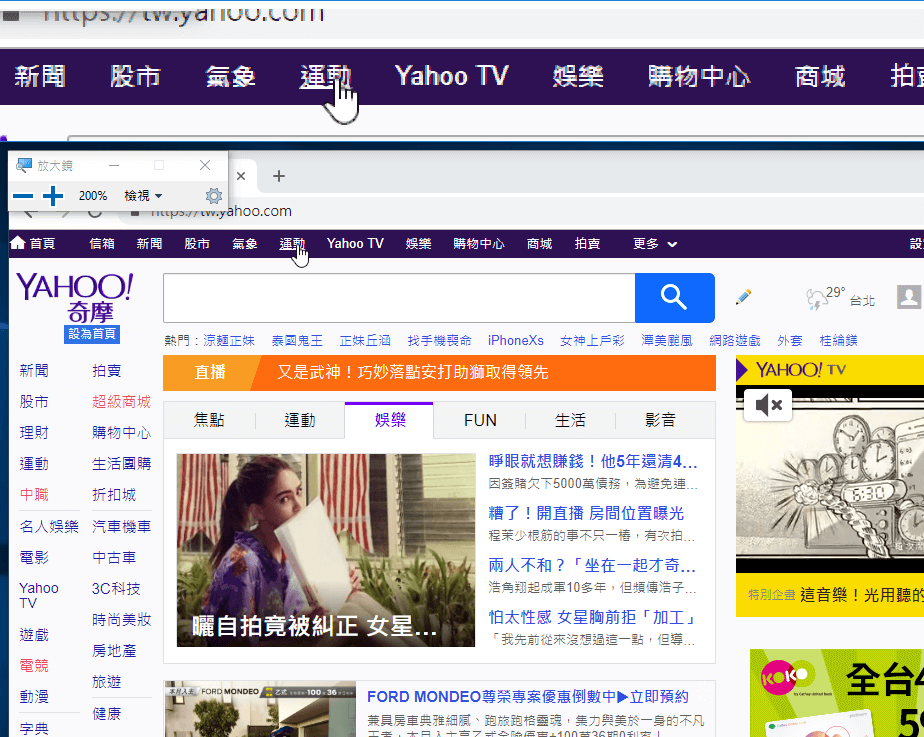Viewport: 924px width, 737px height.
Task: Click the 特別企畫 music feature caption
Action: (x=836, y=595)
